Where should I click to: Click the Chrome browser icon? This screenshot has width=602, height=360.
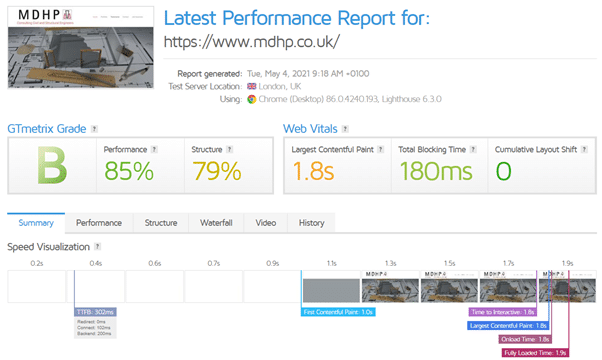coord(251,99)
